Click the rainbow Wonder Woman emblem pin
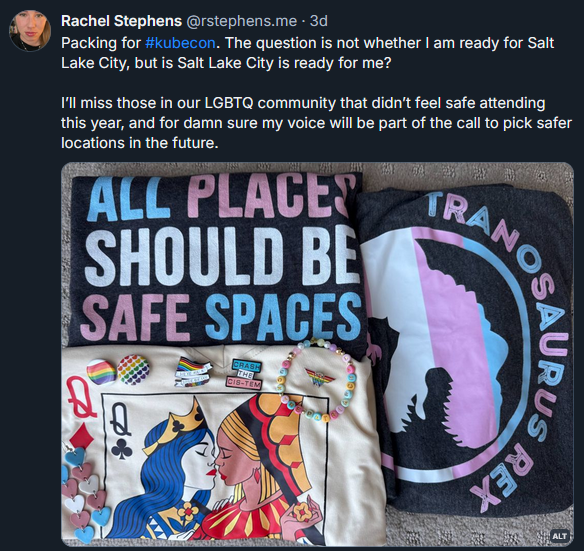 tap(318, 376)
